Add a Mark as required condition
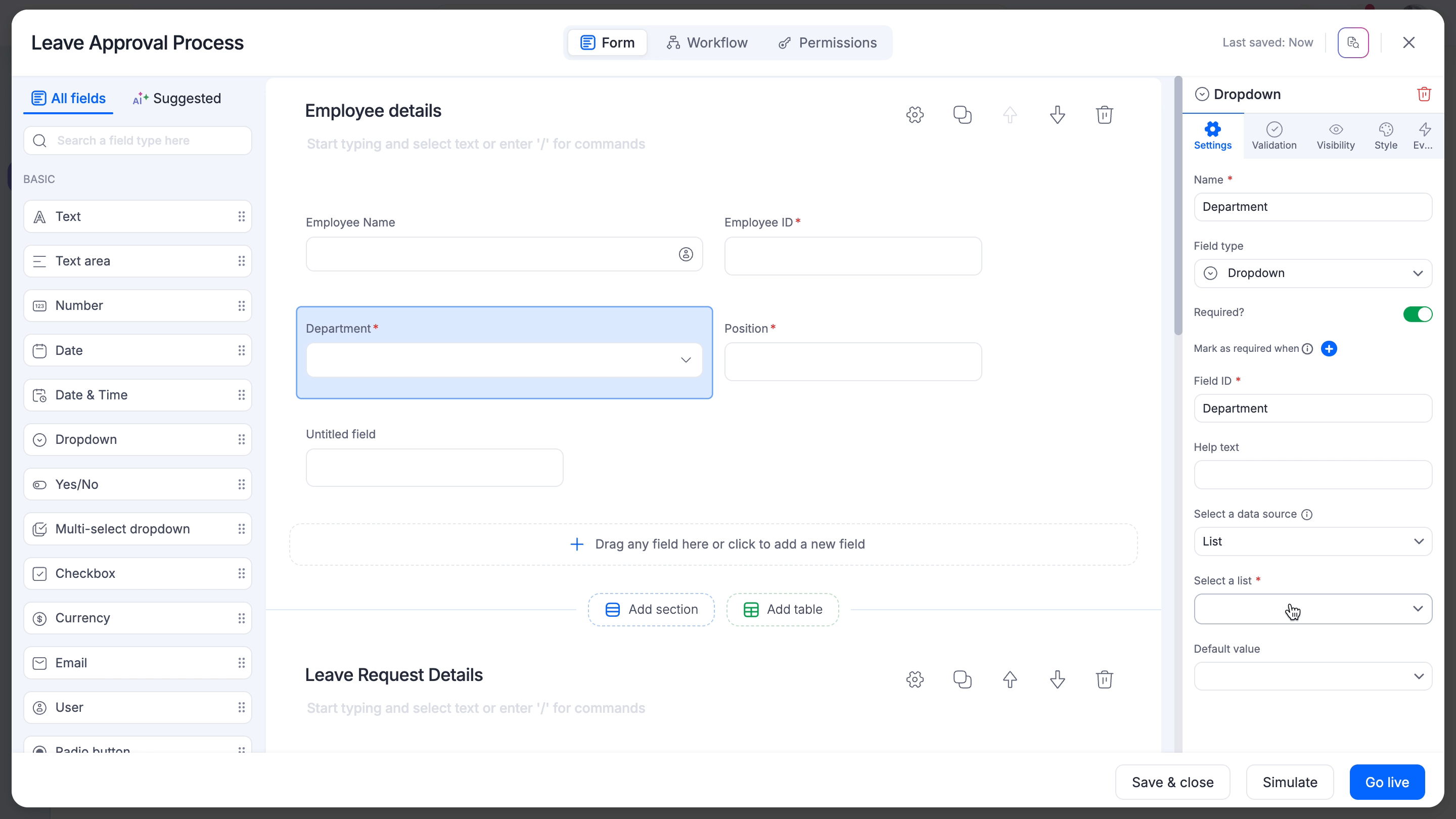The image size is (1456, 819). coord(1329,349)
